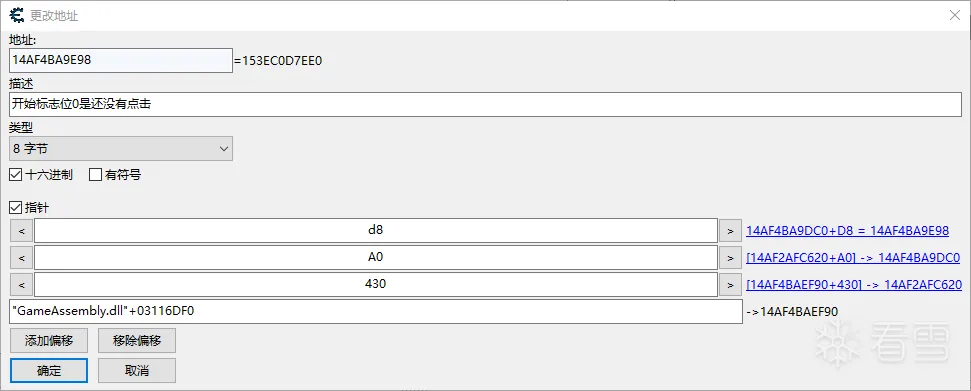Confirm with the 确定 button
This screenshot has width=971, height=391.
point(49,371)
